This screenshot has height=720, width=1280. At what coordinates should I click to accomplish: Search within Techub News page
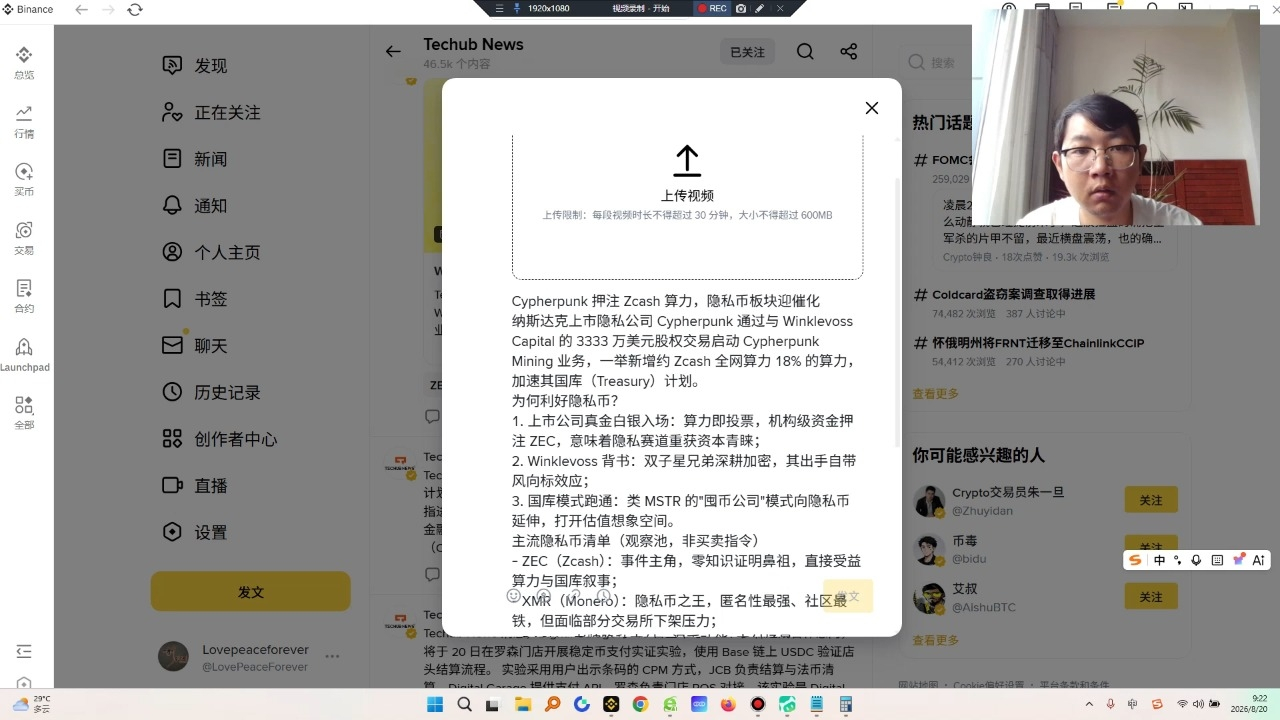(805, 52)
